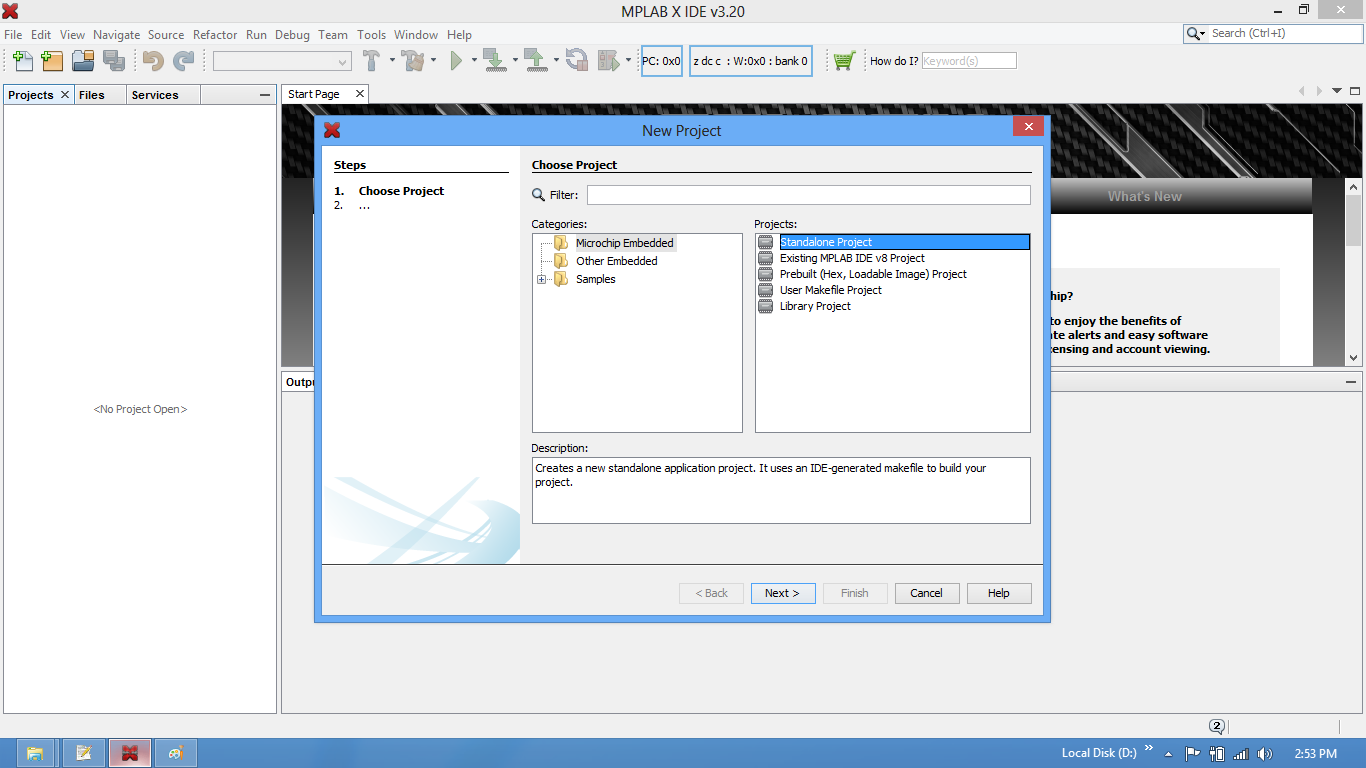Open the Window menu
The height and width of the screenshot is (768, 1366).
[x=416, y=34]
